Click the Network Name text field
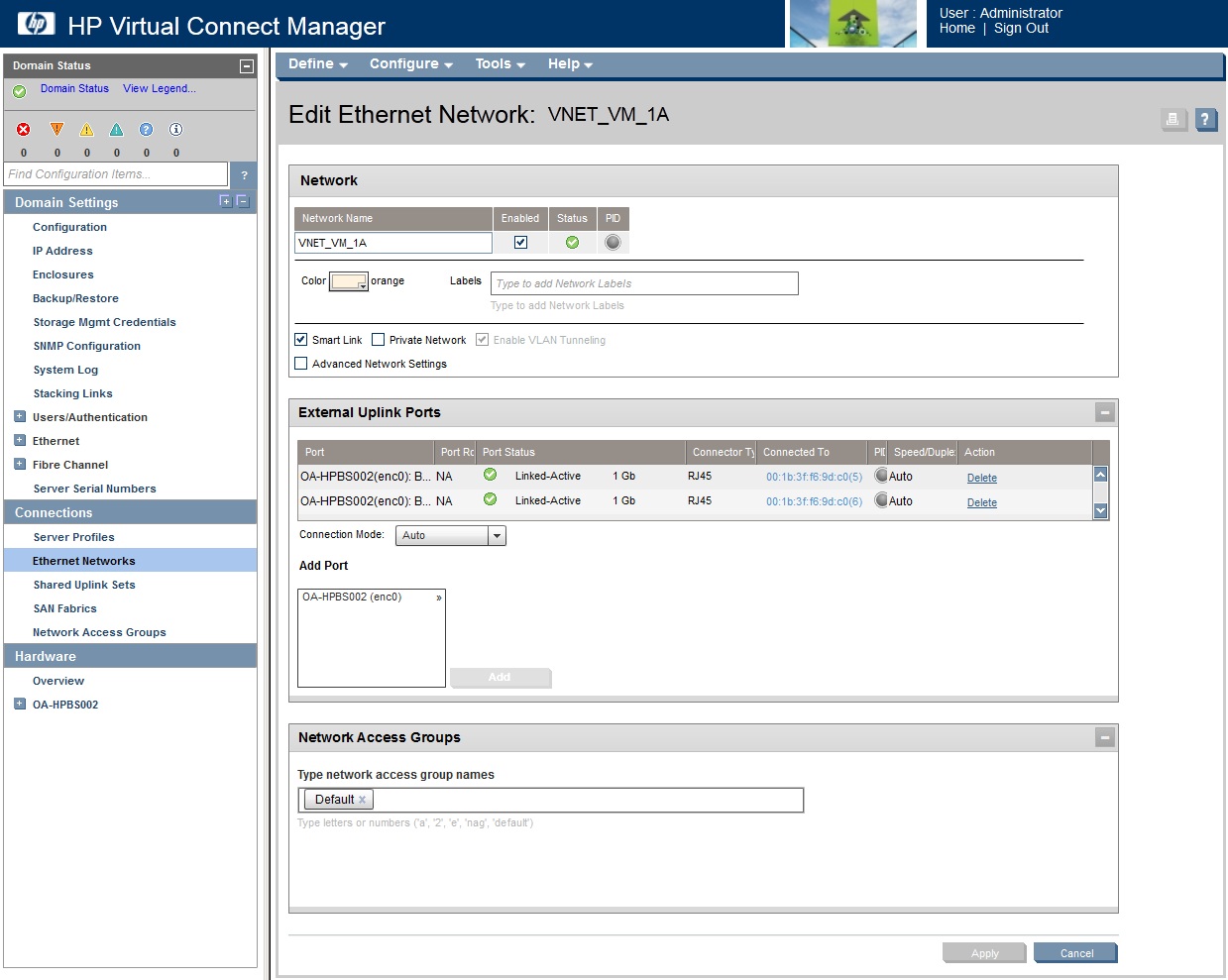 393,243
